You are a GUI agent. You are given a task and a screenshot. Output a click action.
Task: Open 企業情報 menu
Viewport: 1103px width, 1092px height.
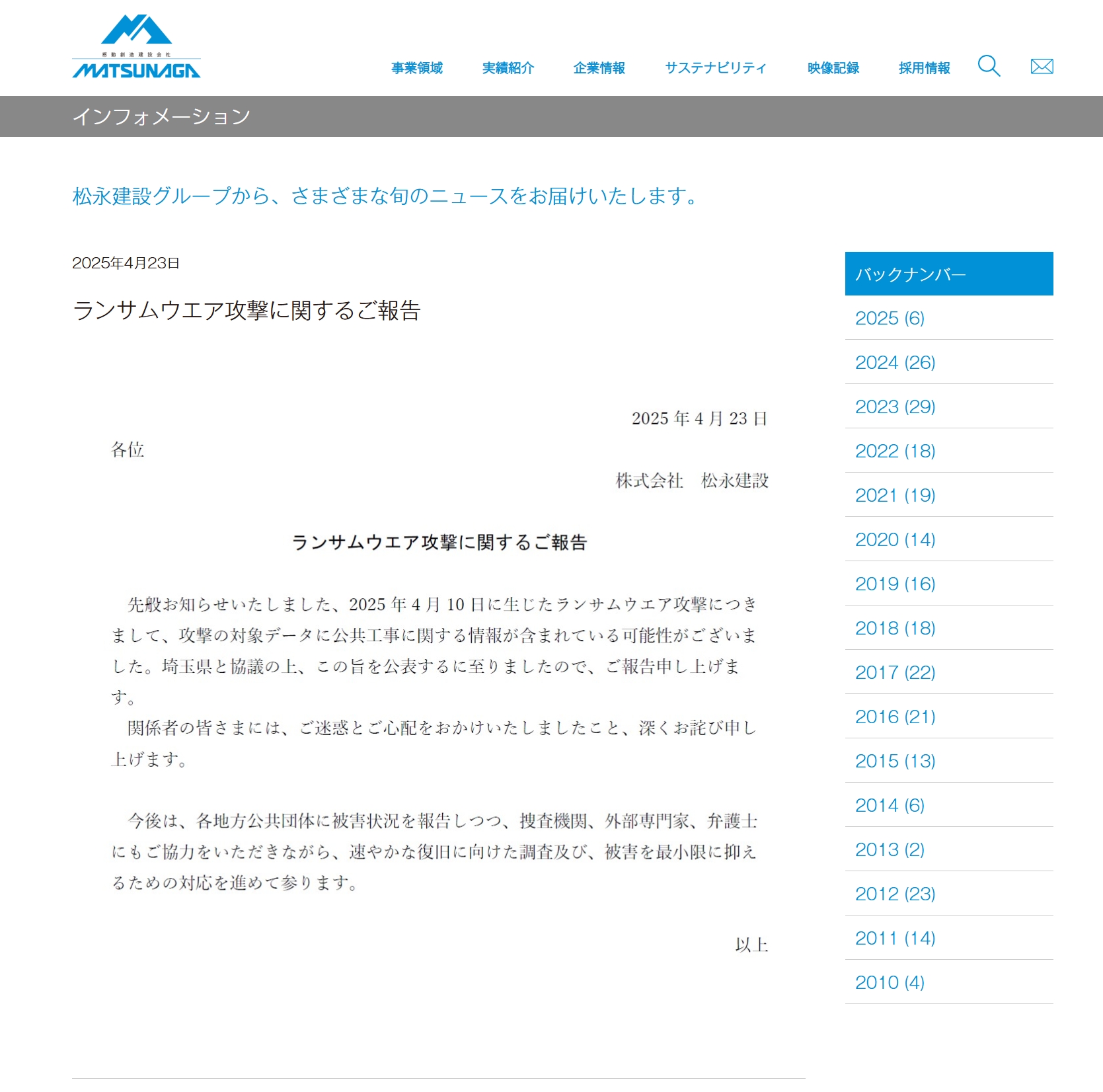599,67
